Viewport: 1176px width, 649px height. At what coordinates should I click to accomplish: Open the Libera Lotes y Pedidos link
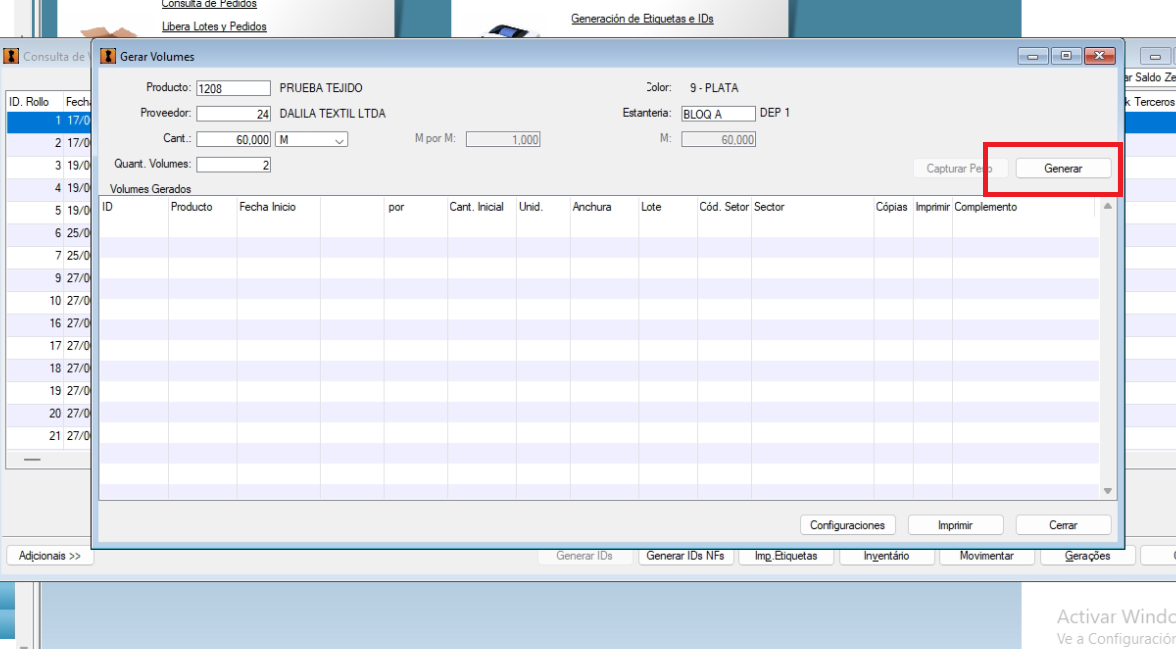click(214, 26)
